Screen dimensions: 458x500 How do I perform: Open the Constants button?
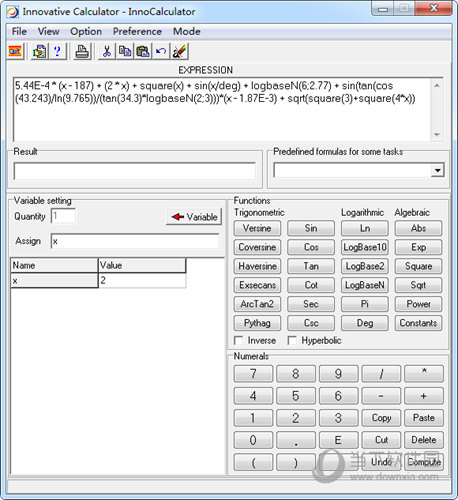pyautogui.click(x=419, y=323)
